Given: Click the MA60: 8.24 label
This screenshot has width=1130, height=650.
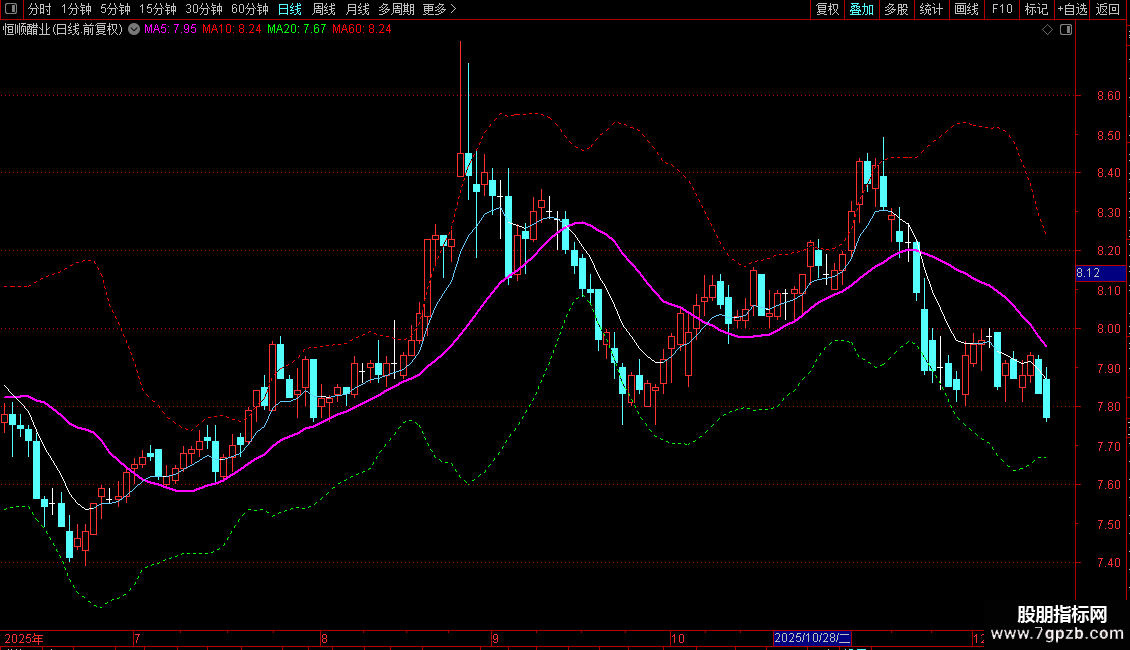Looking at the screenshot, I should pos(362,29).
